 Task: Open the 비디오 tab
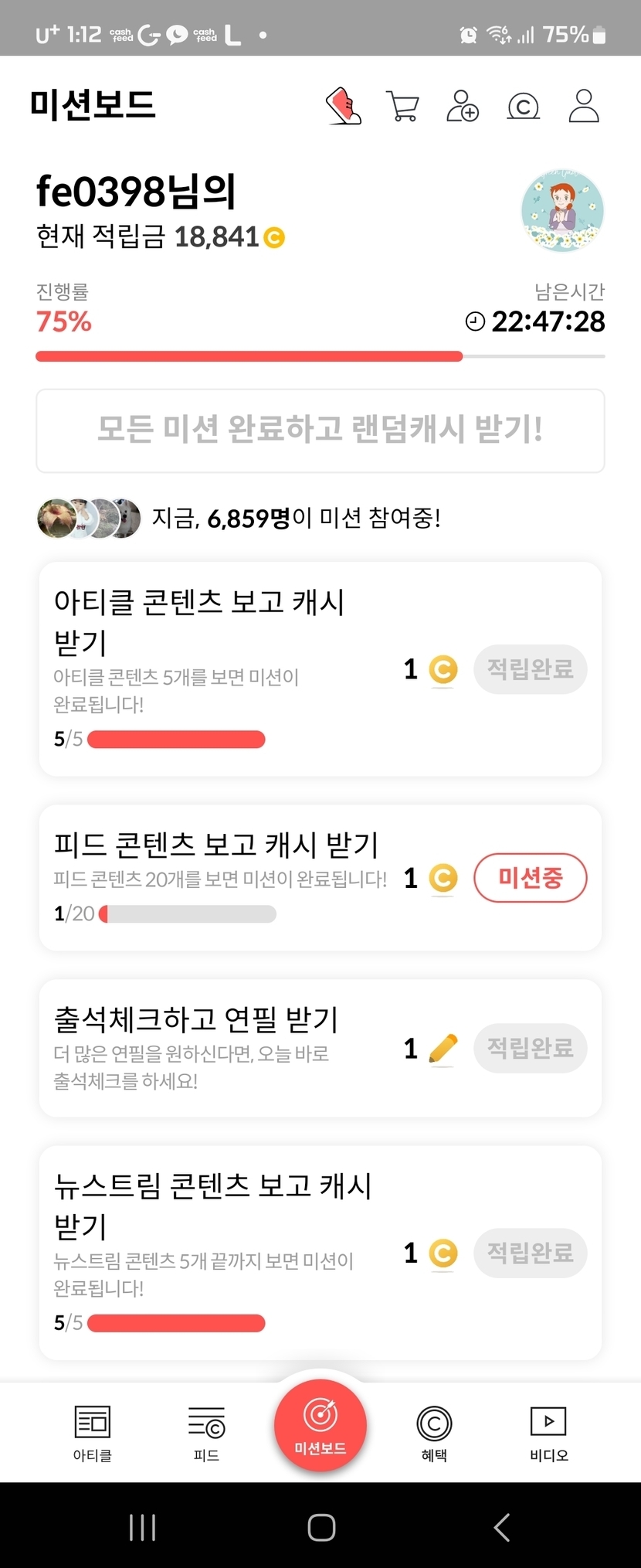[548, 1433]
